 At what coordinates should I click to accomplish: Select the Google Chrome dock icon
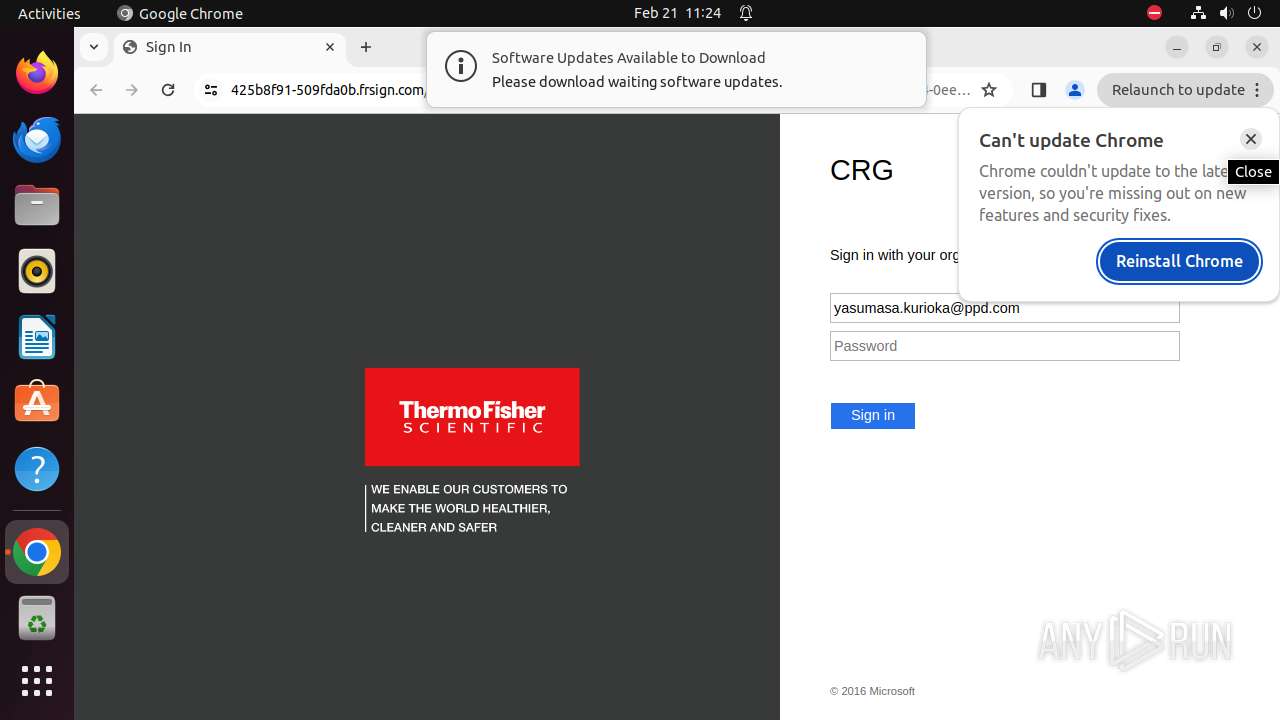(x=37, y=552)
